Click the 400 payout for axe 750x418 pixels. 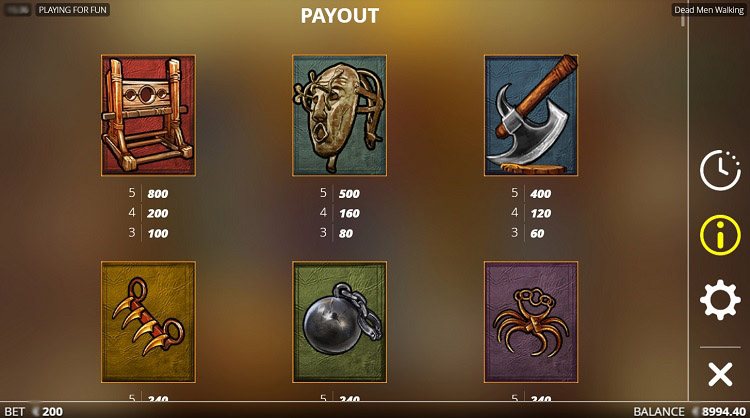(540, 194)
